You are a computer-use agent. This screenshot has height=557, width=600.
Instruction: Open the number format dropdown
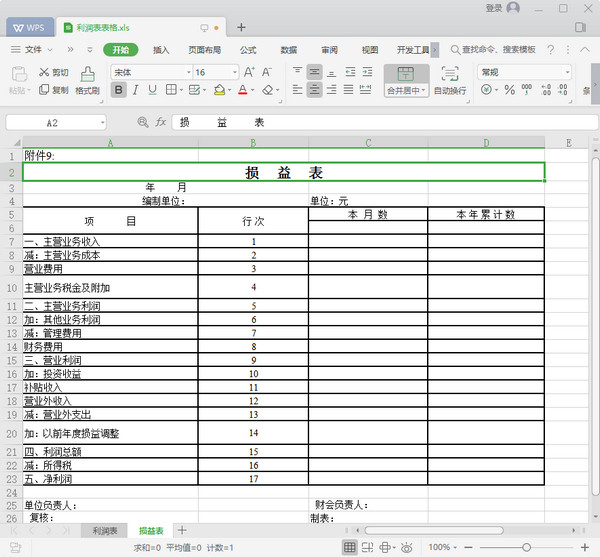[567, 72]
